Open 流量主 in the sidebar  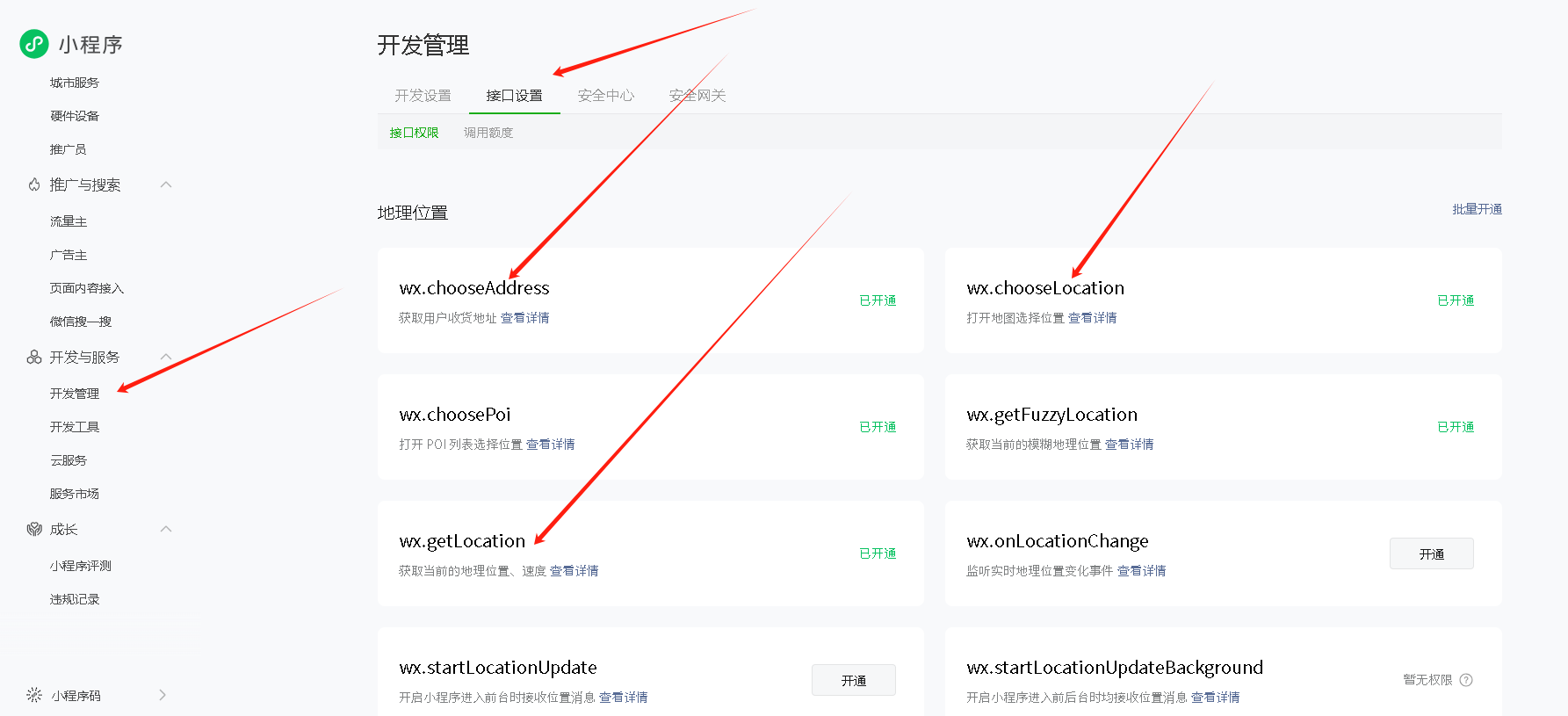(69, 221)
